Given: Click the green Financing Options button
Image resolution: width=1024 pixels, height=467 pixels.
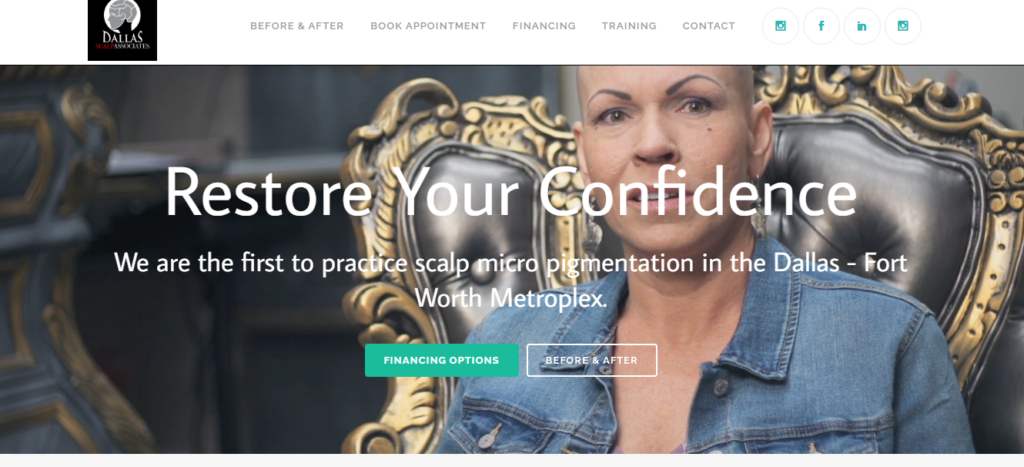Looking at the screenshot, I should [x=441, y=360].
